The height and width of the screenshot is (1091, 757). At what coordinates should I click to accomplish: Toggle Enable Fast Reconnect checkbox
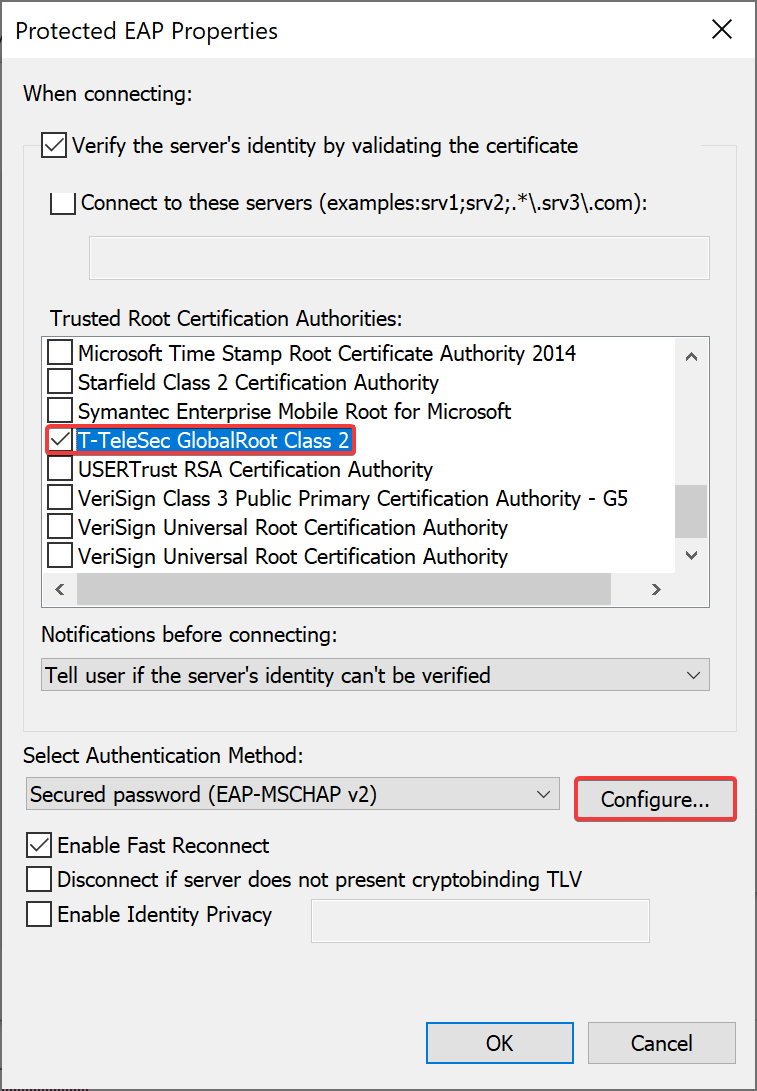click(39, 845)
